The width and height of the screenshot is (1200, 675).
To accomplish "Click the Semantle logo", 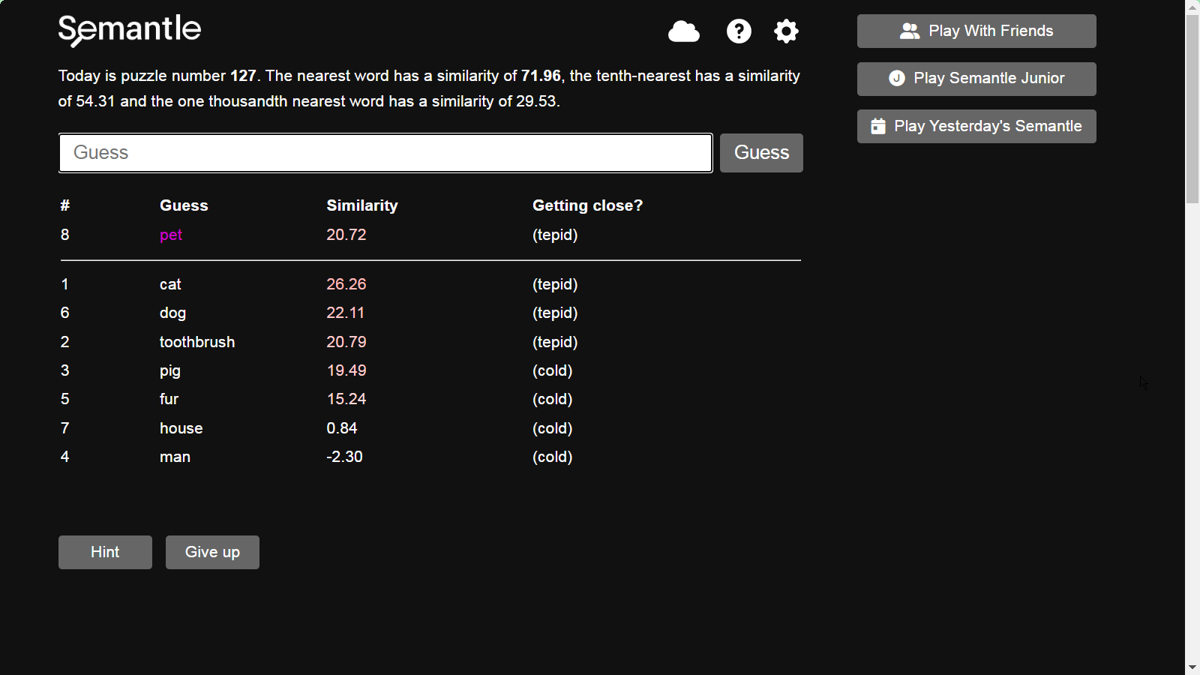I will pyautogui.click(x=129, y=30).
